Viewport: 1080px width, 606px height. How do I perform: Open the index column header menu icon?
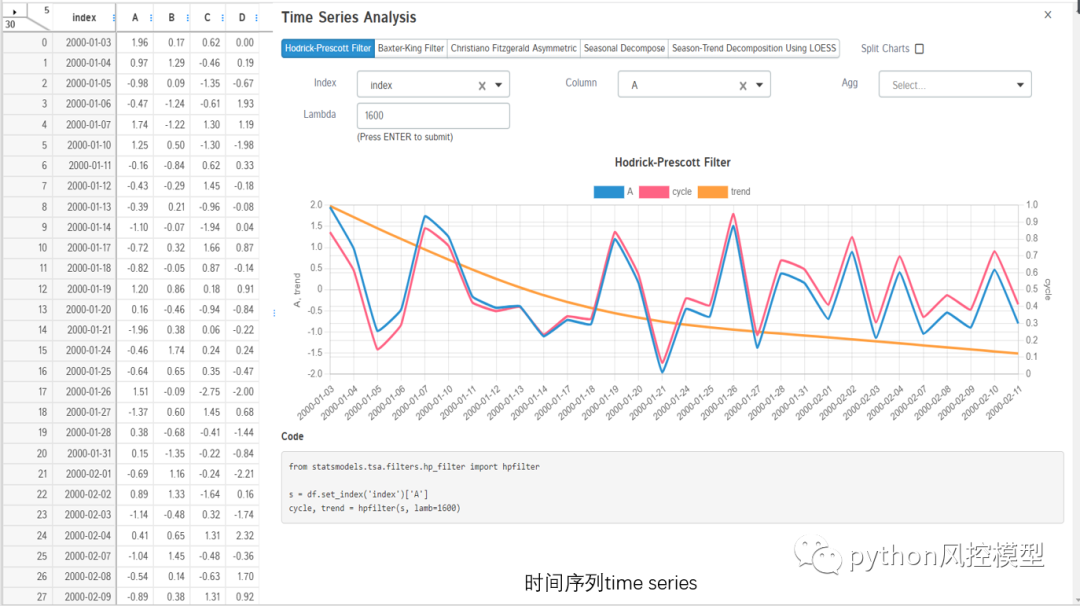point(114,18)
